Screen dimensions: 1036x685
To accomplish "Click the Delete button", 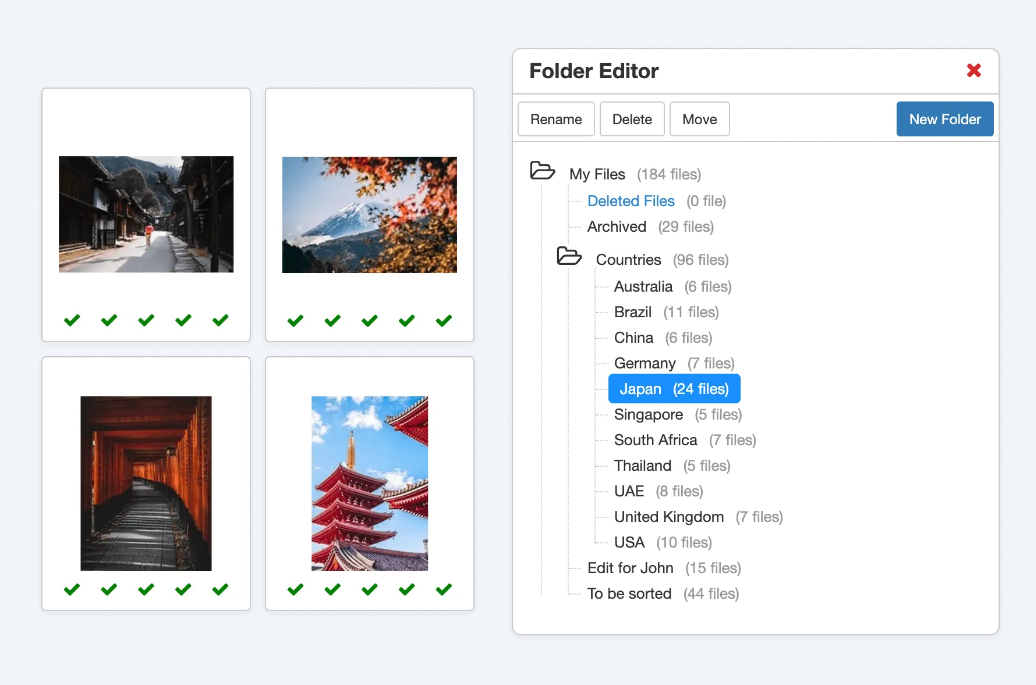I will click(632, 120).
